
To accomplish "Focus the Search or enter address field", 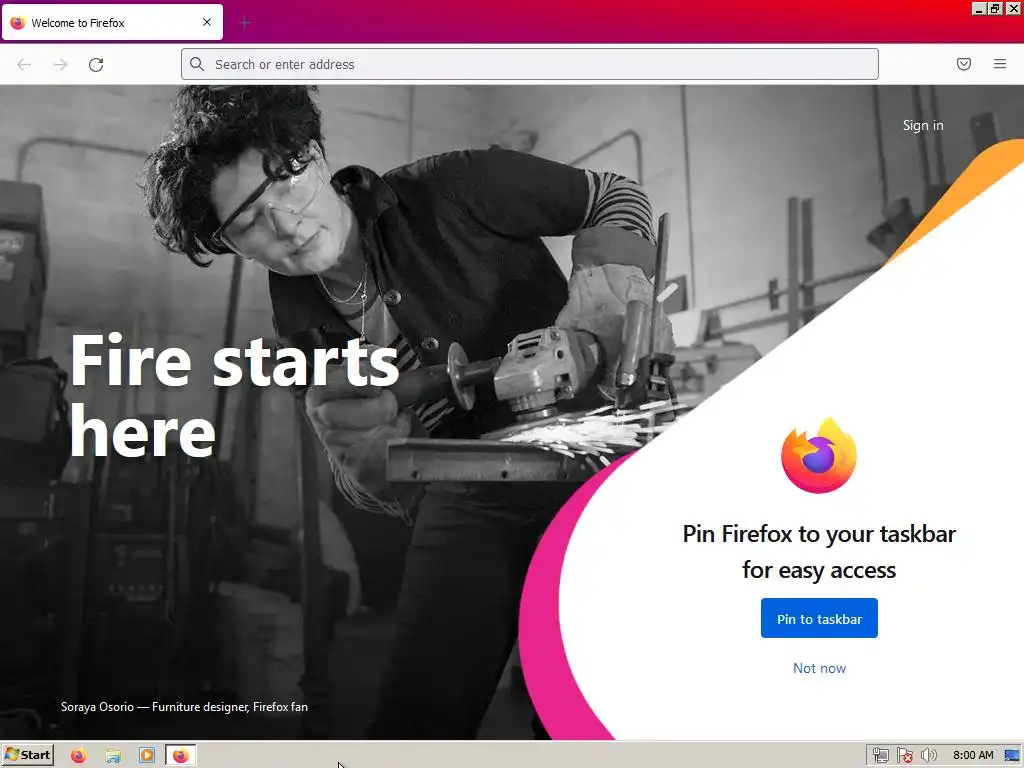I will (x=530, y=64).
